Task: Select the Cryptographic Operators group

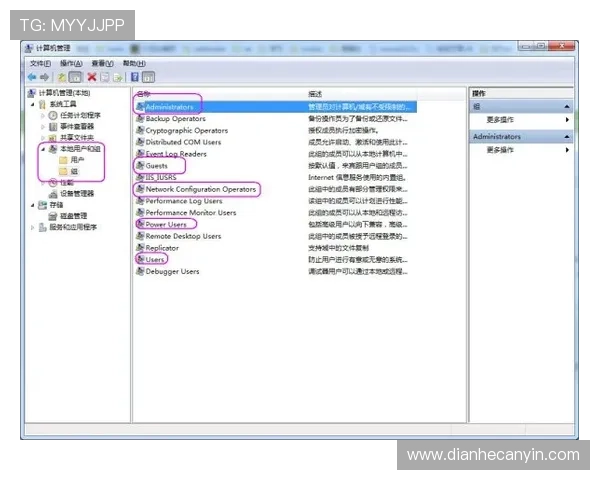Action: [x=186, y=131]
